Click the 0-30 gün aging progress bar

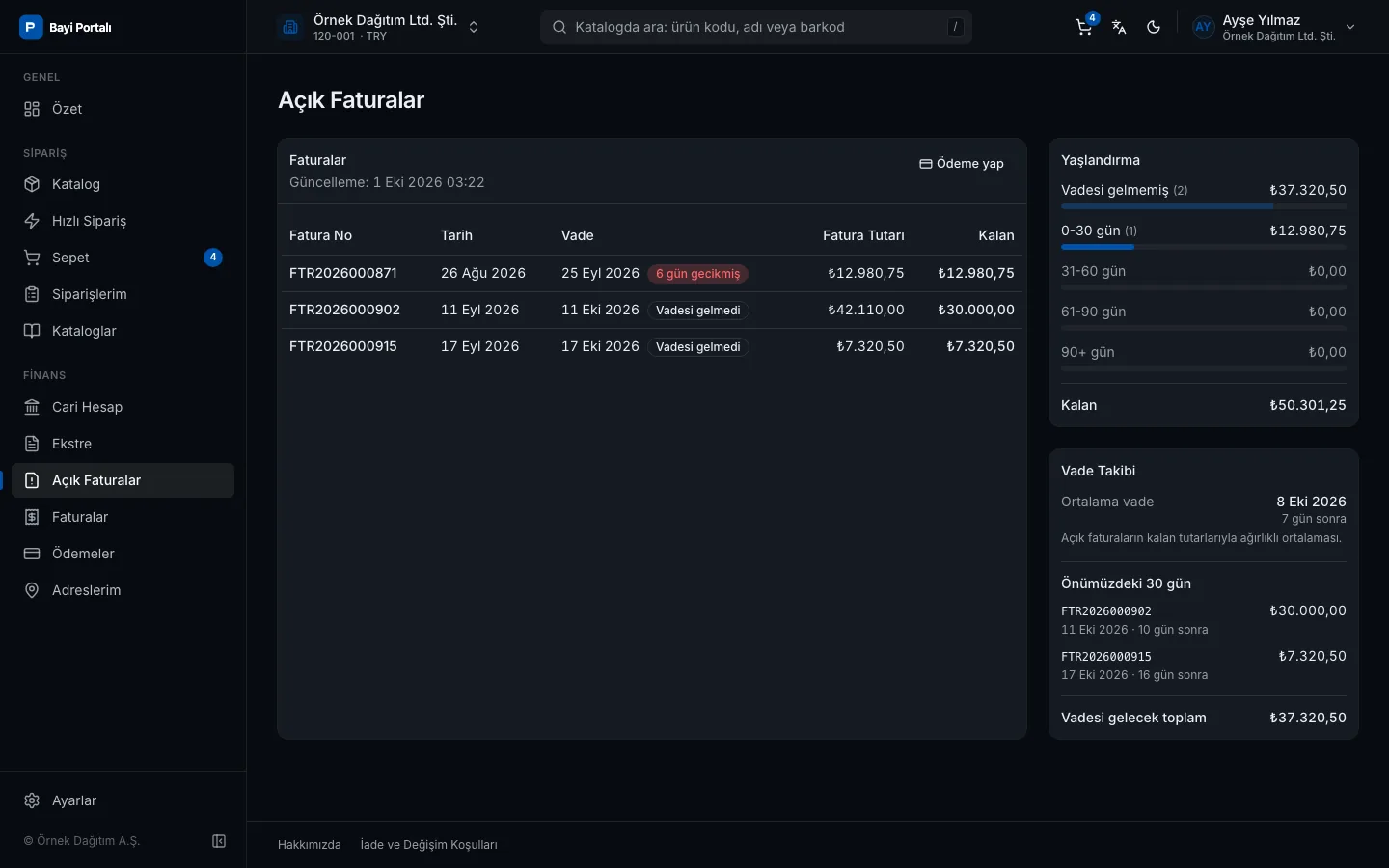tap(1204, 247)
